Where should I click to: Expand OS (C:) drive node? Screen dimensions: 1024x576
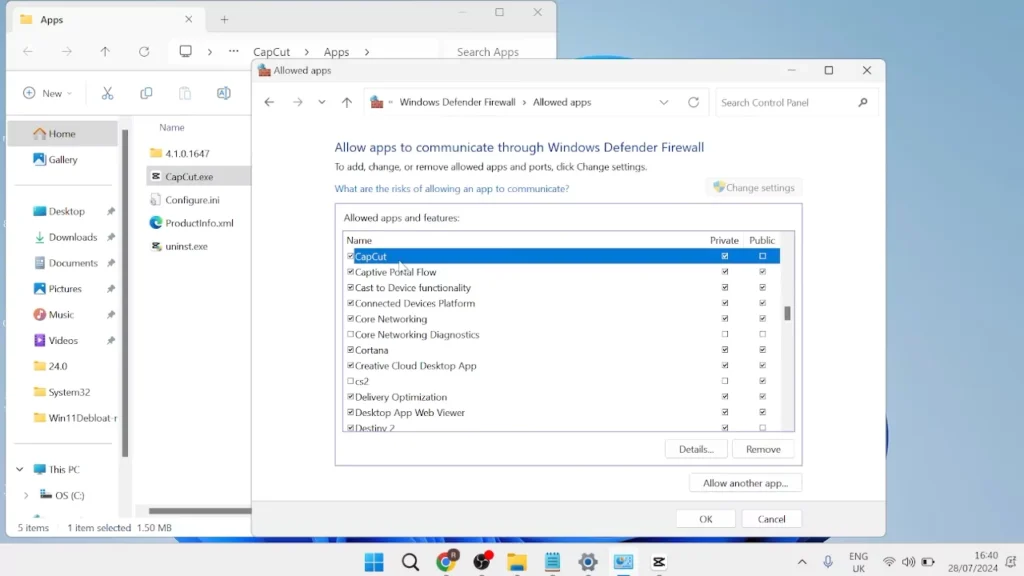26,496
